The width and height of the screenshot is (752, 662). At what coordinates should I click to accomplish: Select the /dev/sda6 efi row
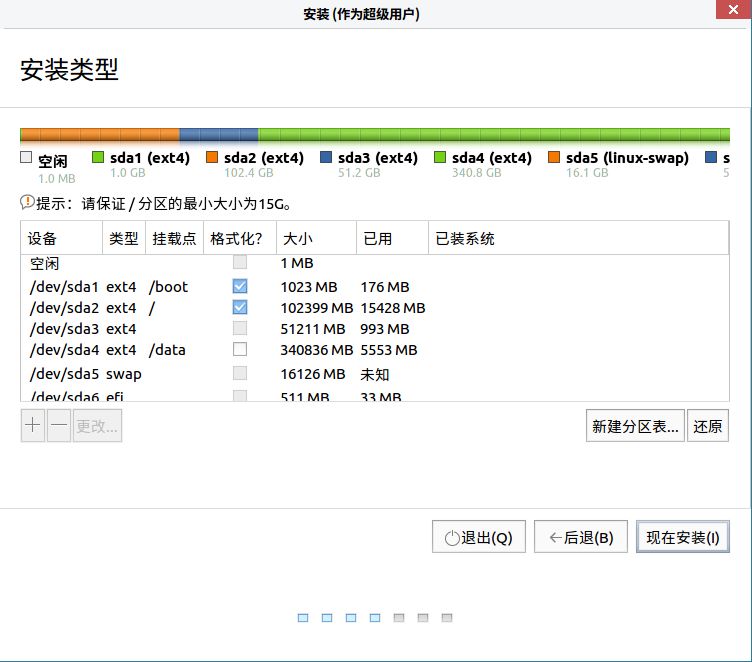[x=375, y=396]
